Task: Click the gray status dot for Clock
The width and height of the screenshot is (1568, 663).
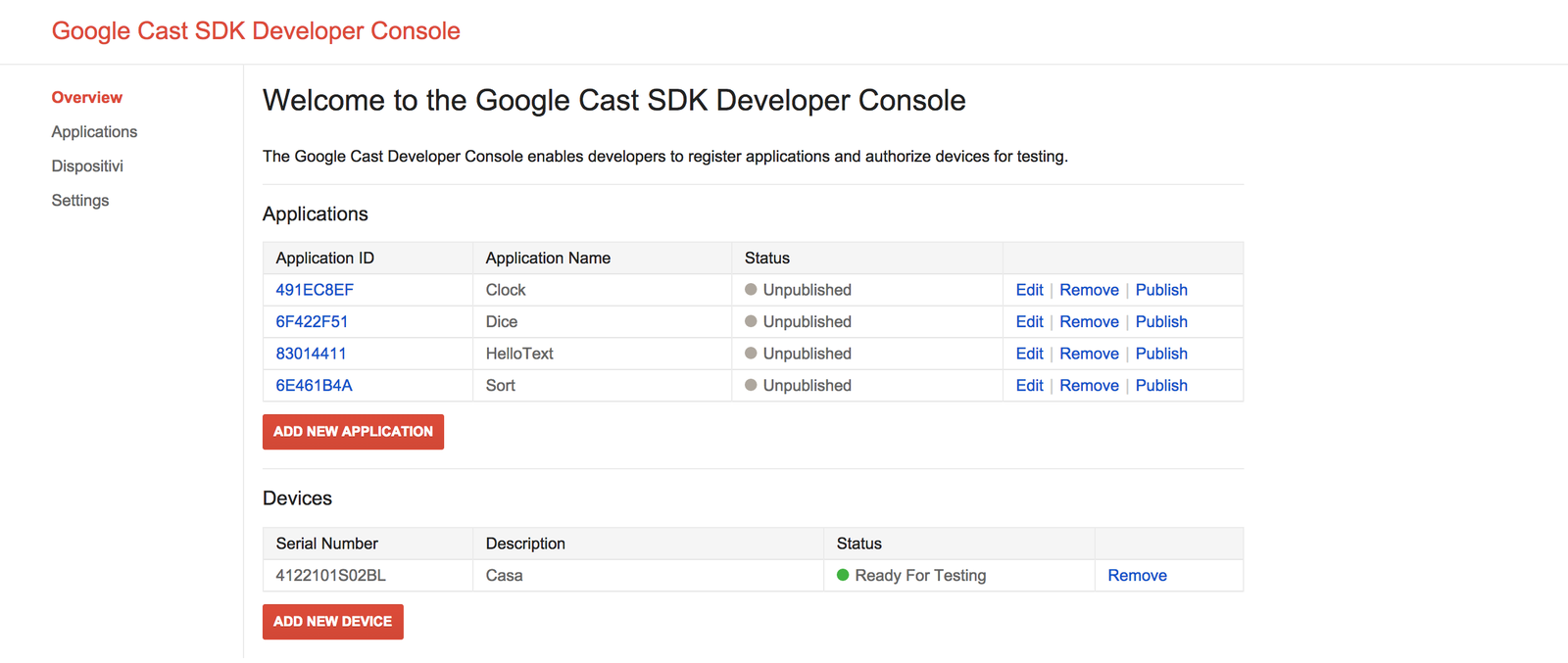Action: (751, 290)
